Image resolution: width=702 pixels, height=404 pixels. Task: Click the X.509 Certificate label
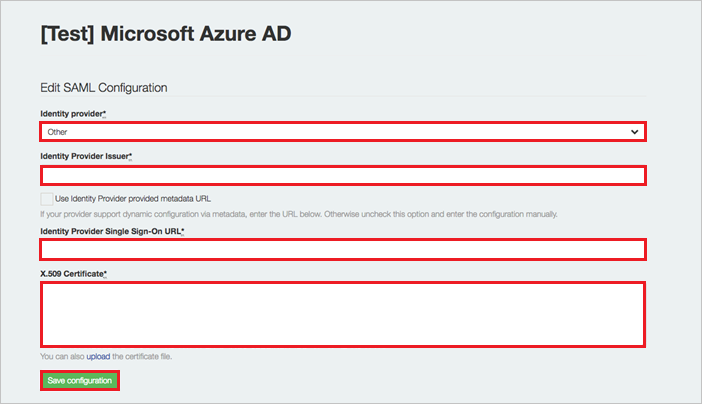[x=73, y=274]
